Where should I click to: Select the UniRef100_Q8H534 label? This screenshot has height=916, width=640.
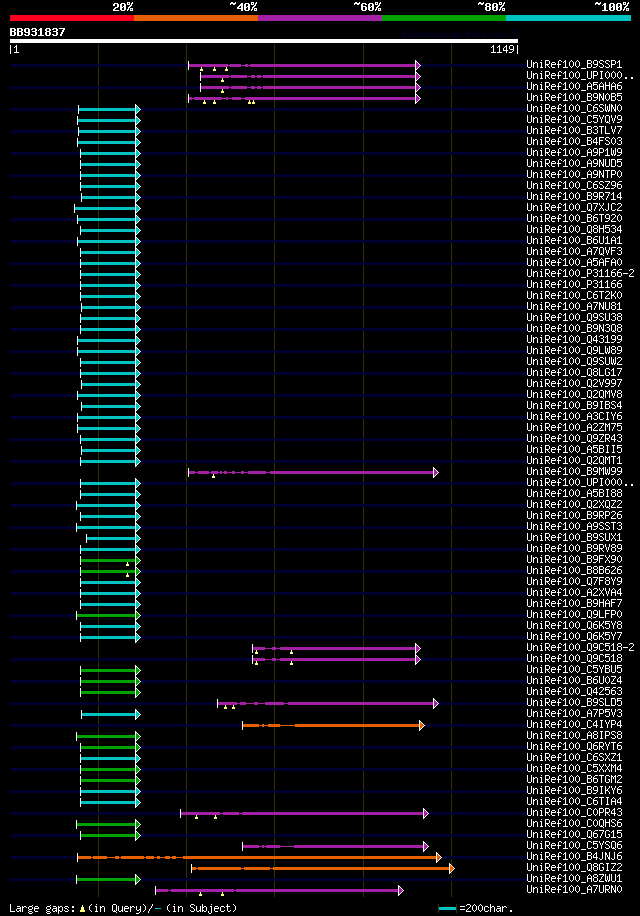[574, 230]
